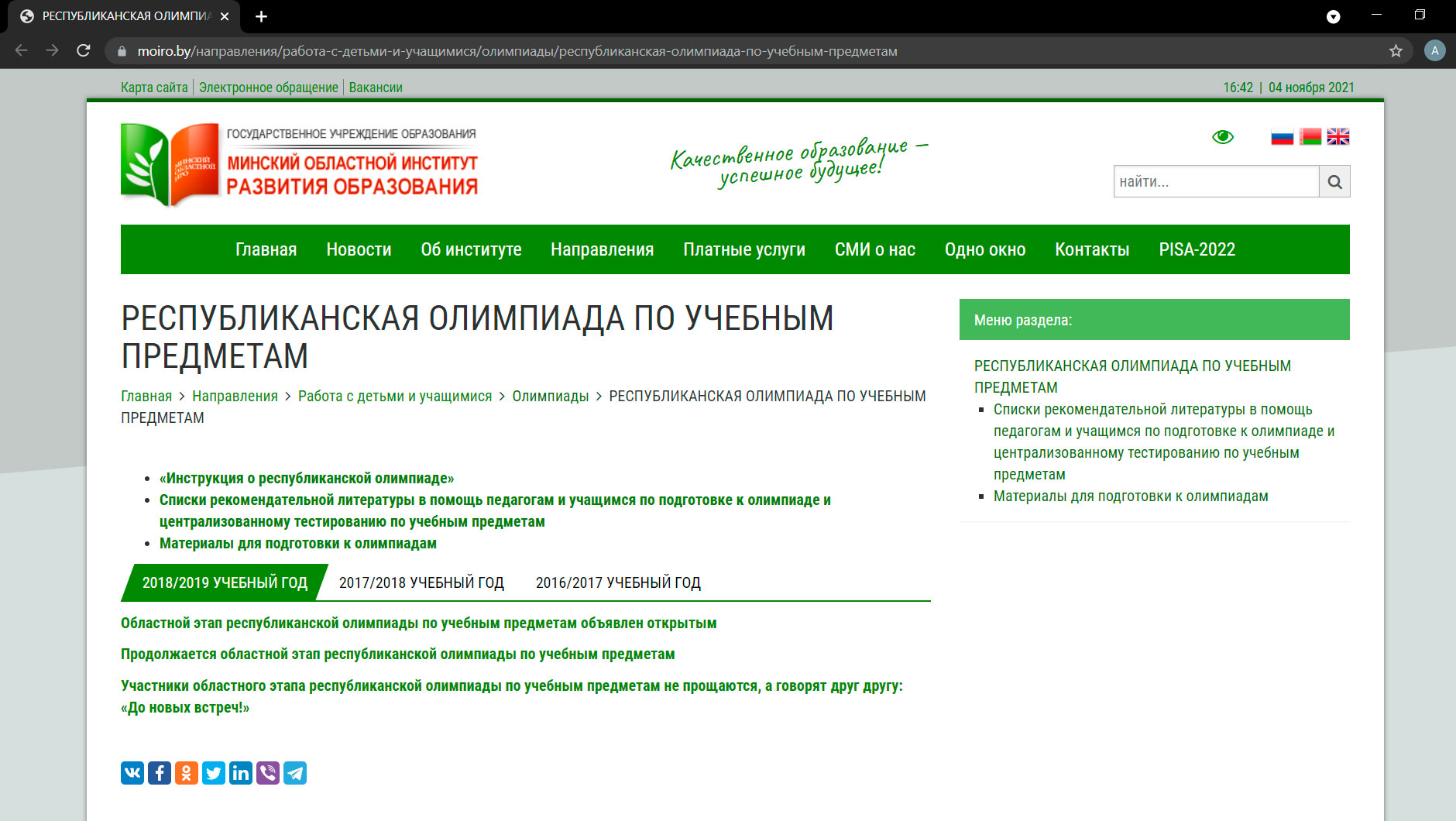Share page on LinkedIn
Screen dimensions: 1456x821
pyautogui.click(x=241, y=773)
